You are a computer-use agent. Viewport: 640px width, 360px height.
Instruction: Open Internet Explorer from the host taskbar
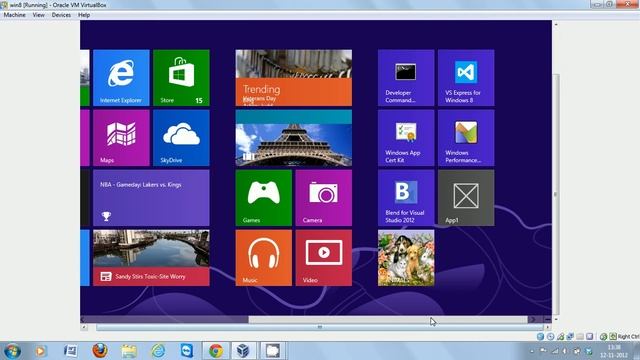coord(158,351)
